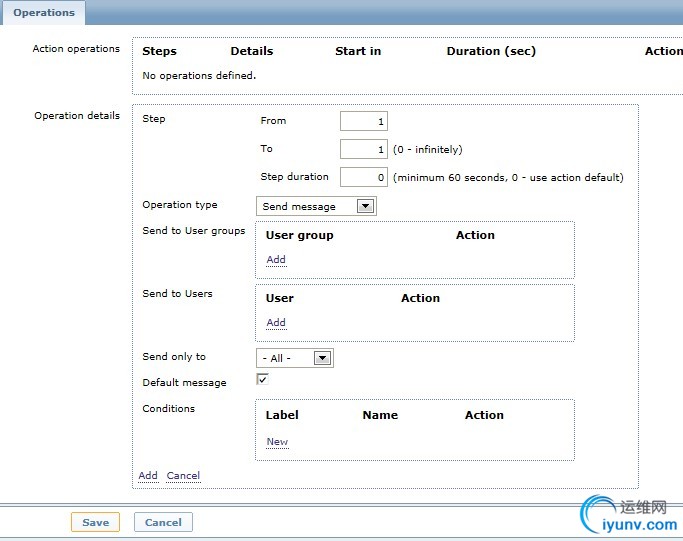Screen dimensions: 683x541
Task: Select the Send message combo box
Action: click(x=316, y=206)
